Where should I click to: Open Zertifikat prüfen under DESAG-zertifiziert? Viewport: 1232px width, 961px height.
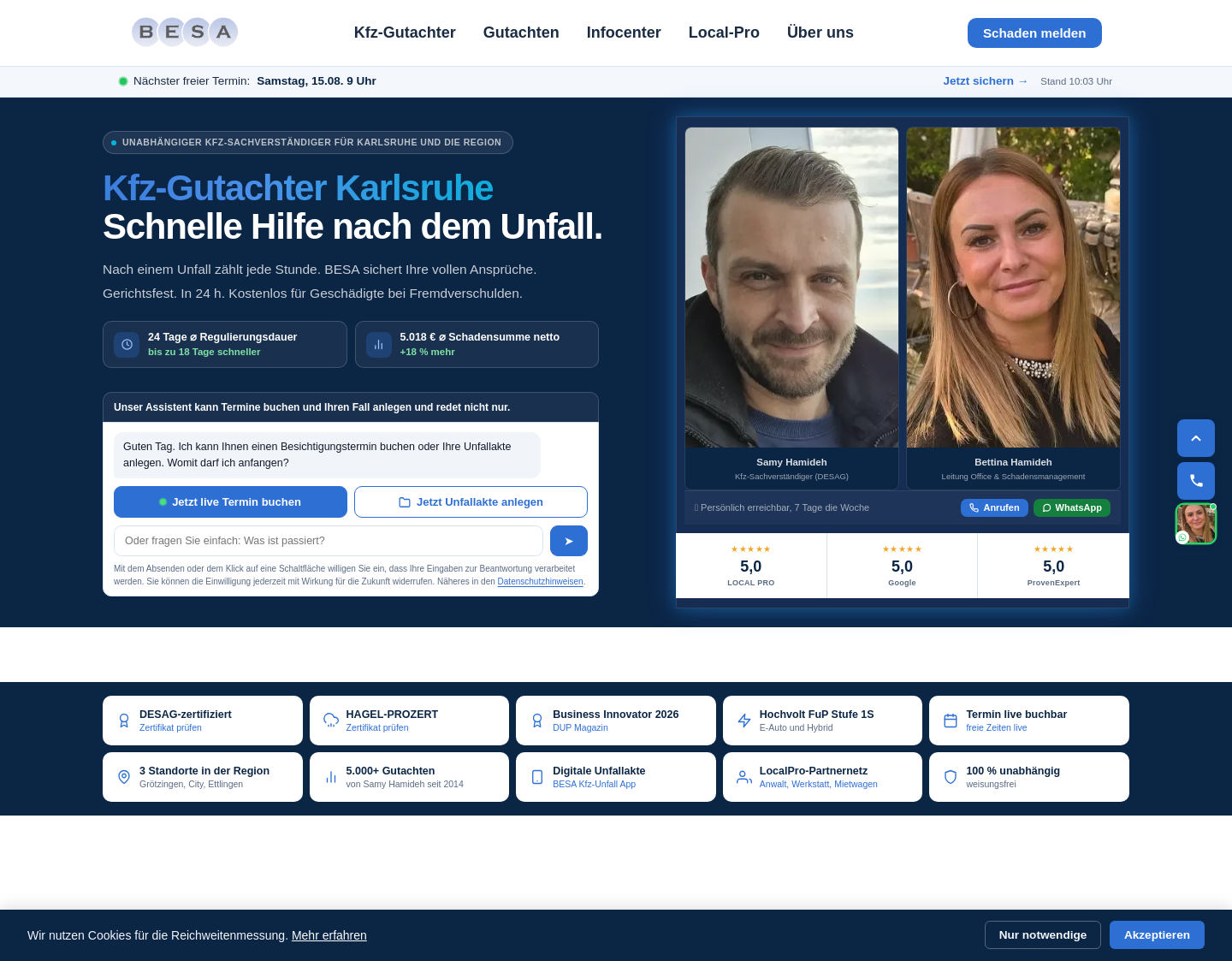pos(171,727)
